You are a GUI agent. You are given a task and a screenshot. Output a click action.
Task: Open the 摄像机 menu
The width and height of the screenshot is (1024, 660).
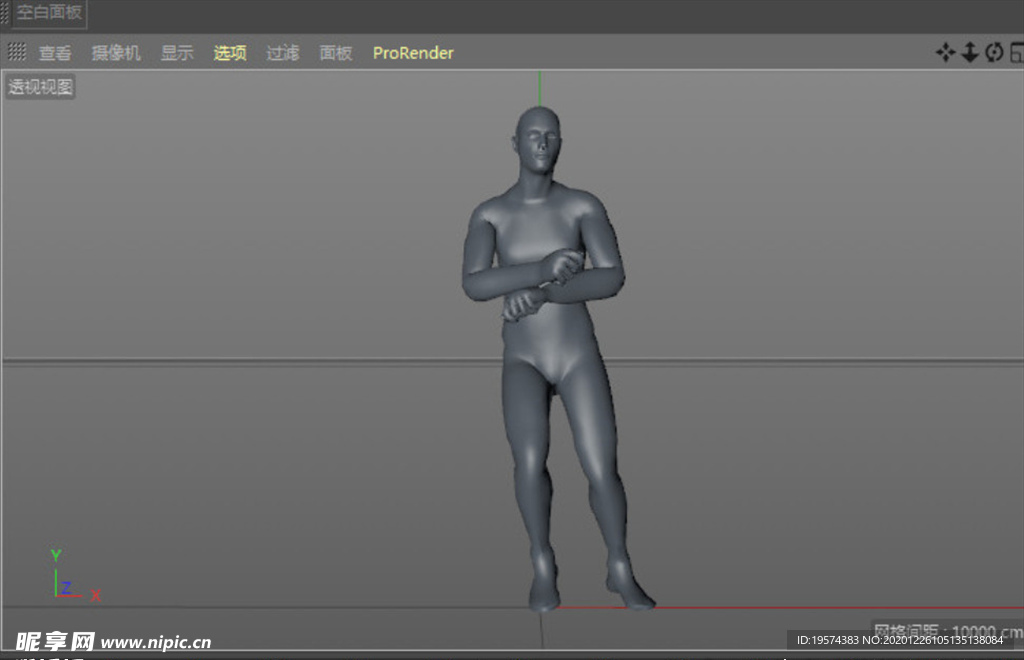coord(116,53)
